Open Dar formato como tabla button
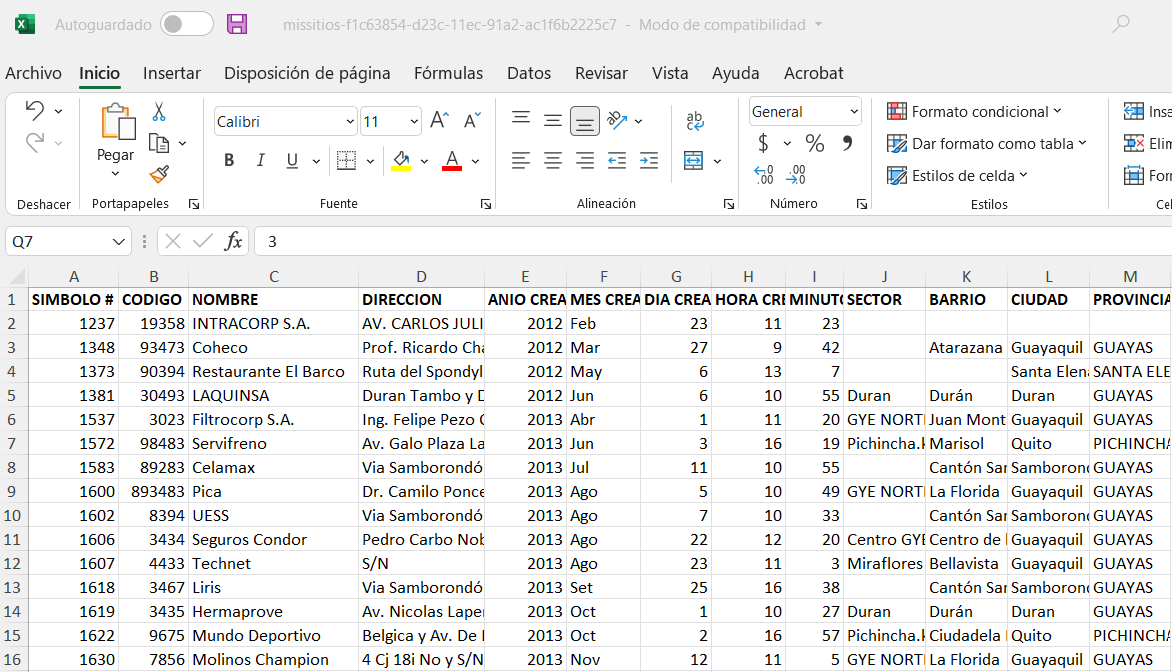The height and width of the screenshot is (672, 1172). [987, 144]
